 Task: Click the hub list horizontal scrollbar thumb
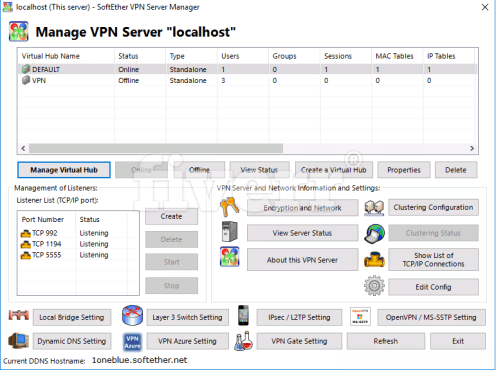coord(156,148)
